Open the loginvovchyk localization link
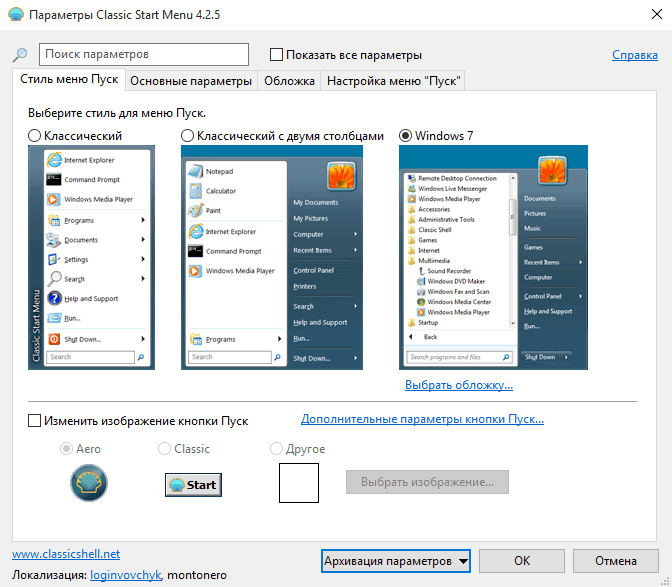Image resolution: width=672 pixels, height=587 pixels. click(x=126, y=575)
